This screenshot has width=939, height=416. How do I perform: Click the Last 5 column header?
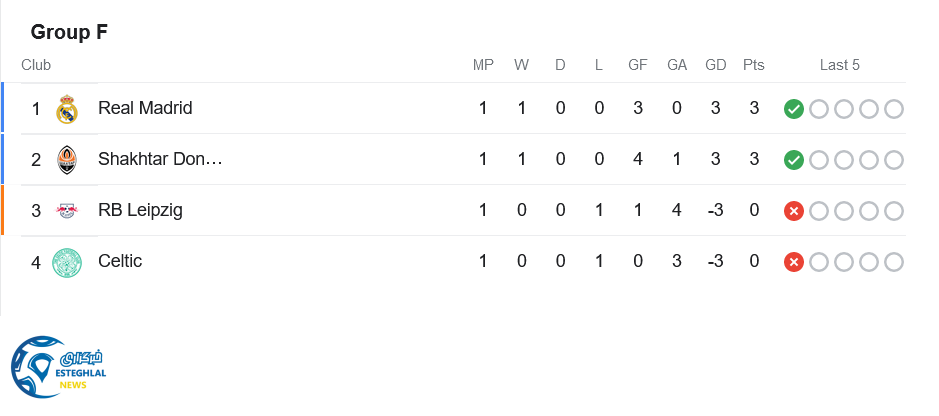(x=840, y=65)
